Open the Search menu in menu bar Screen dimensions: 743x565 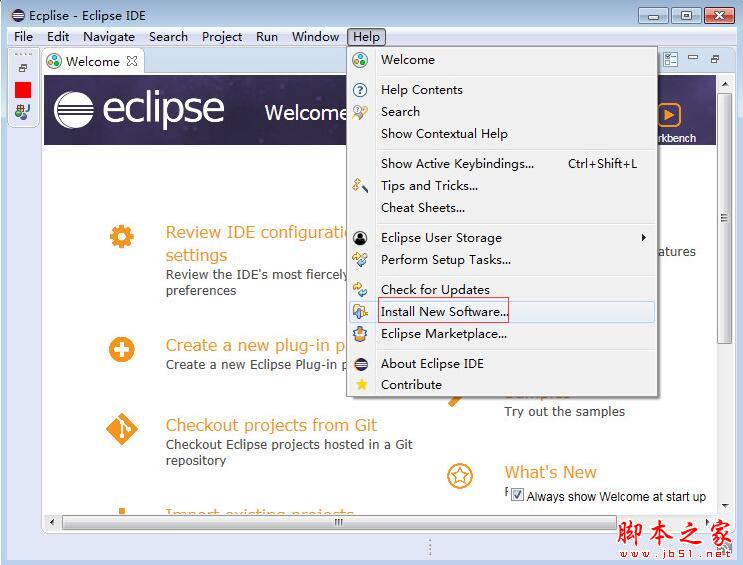point(168,36)
